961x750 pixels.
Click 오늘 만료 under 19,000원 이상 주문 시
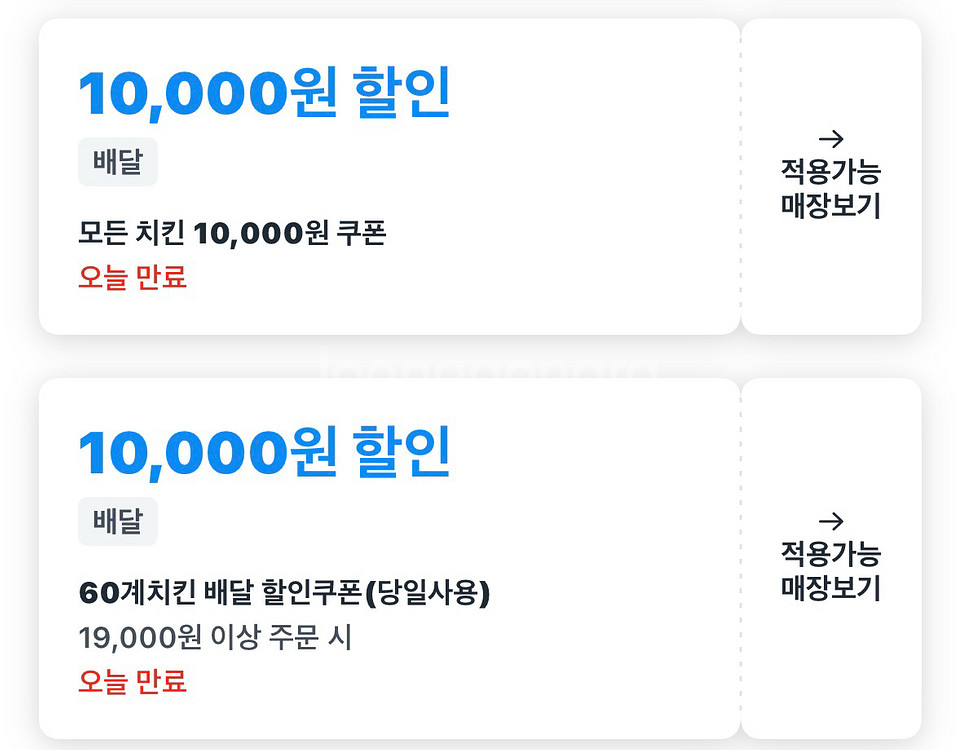pyautogui.click(x=133, y=682)
